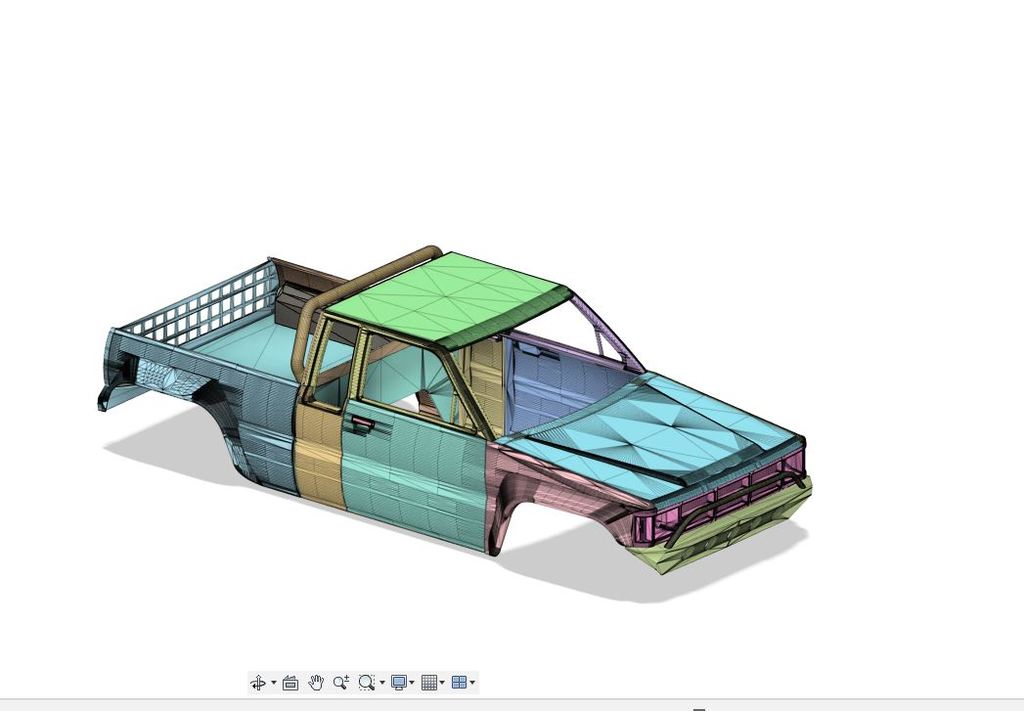Open the Fit tool dropdown menu
Viewport: 1024px width, 711px height.
[x=382, y=682]
